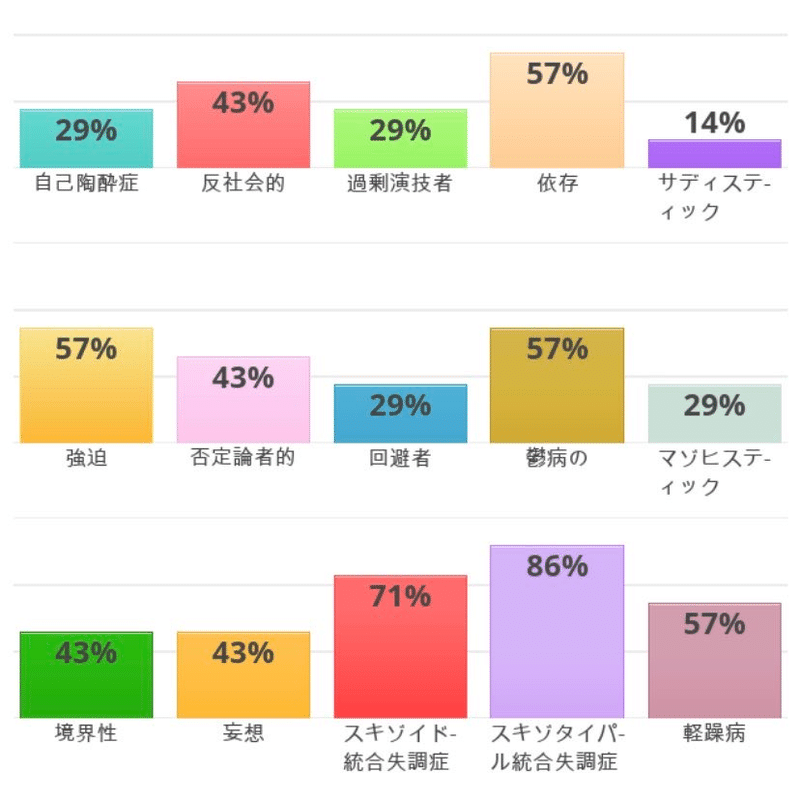Click the 自己陶酔症 label text
The image size is (800, 800).
[x=86, y=183]
